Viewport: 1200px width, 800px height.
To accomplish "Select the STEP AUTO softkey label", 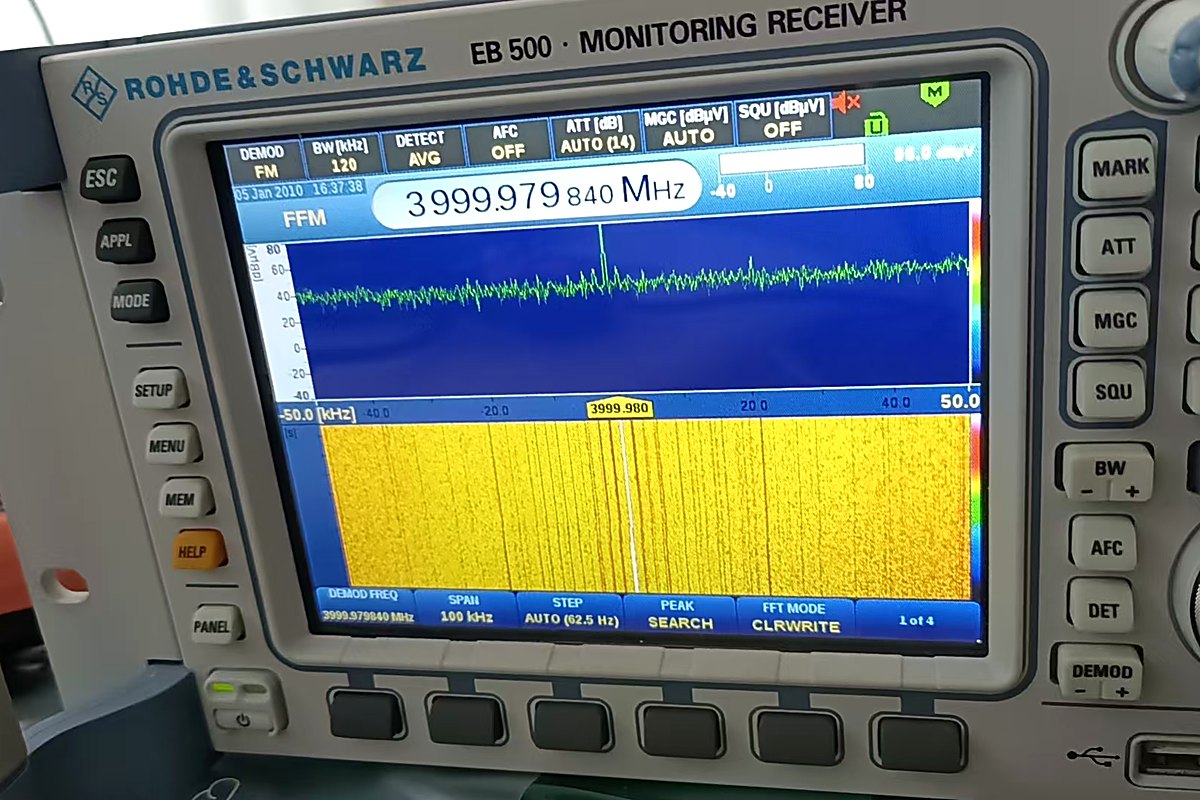I will [571, 611].
